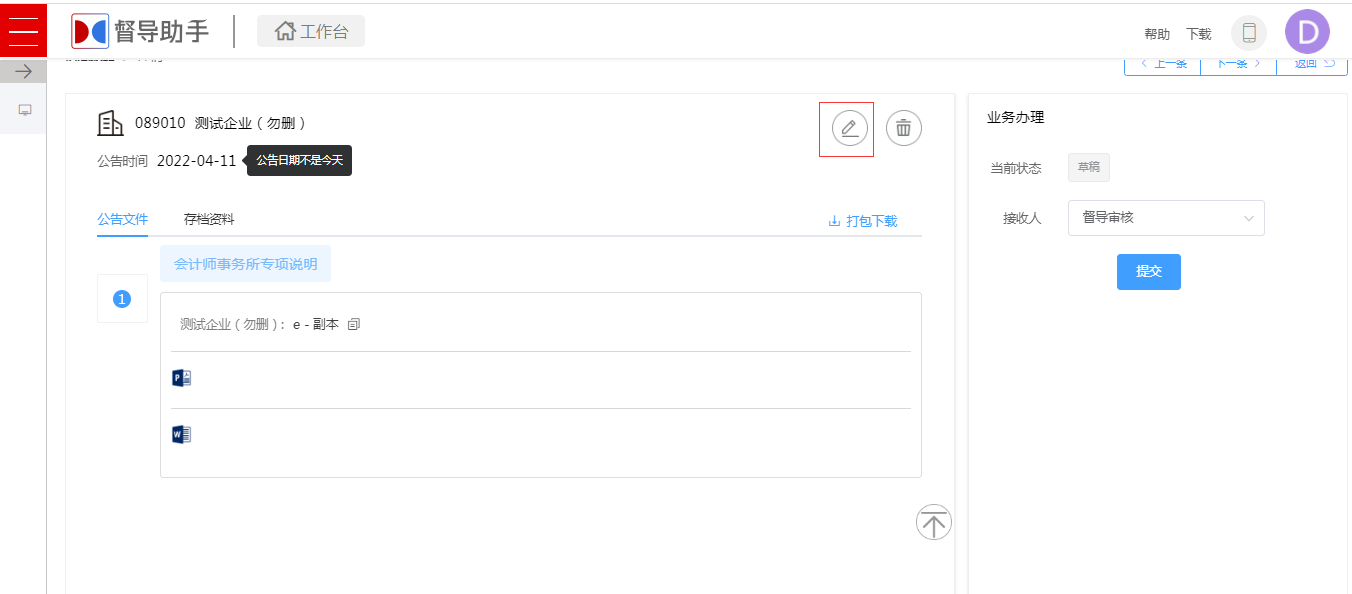Click the back-to-top arrow icon
The width and height of the screenshot is (1352, 594).
[934, 522]
